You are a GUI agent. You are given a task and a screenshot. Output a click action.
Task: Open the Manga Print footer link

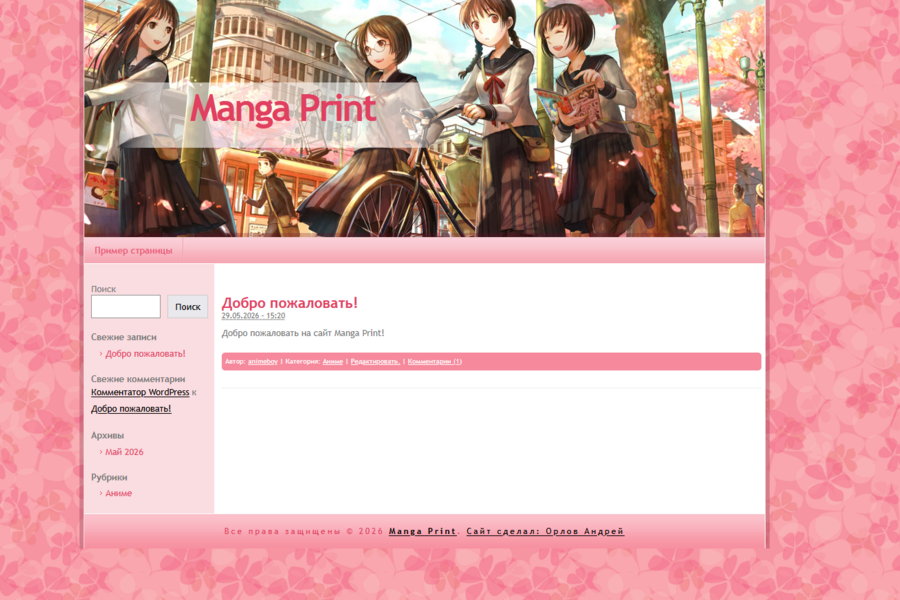(422, 531)
